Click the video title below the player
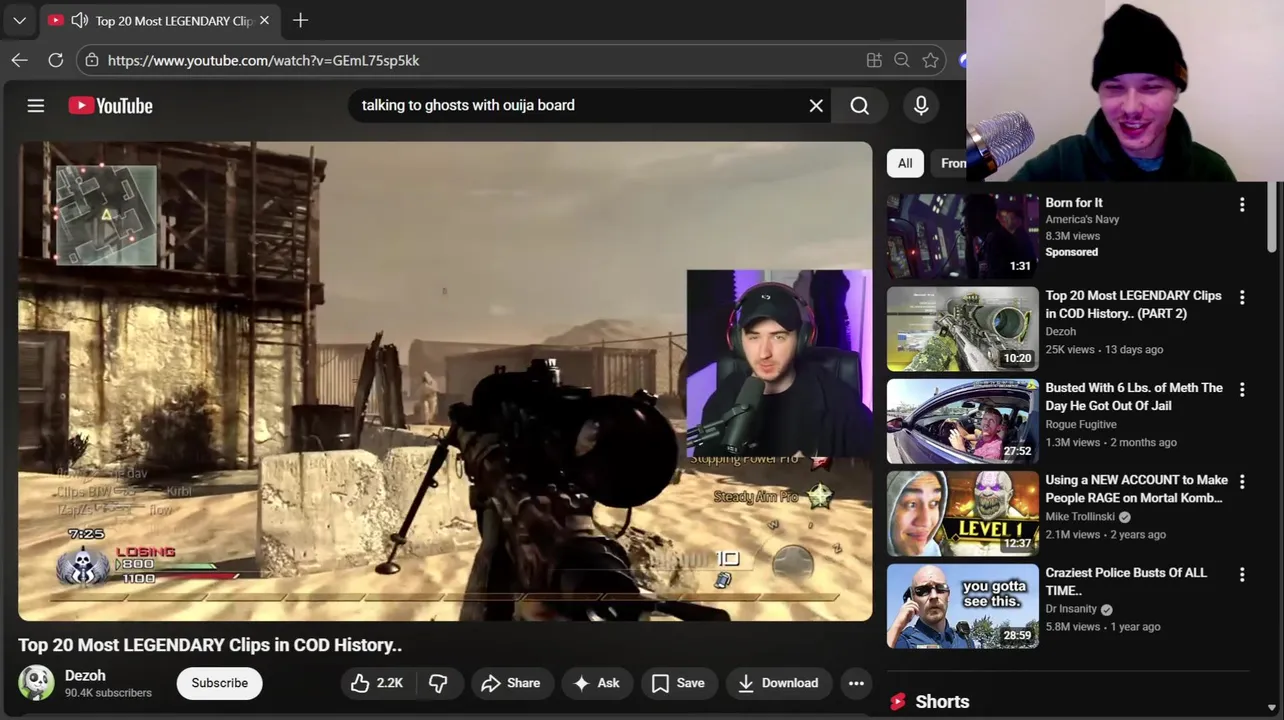The height and width of the screenshot is (720, 1284). [x=210, y=645]
